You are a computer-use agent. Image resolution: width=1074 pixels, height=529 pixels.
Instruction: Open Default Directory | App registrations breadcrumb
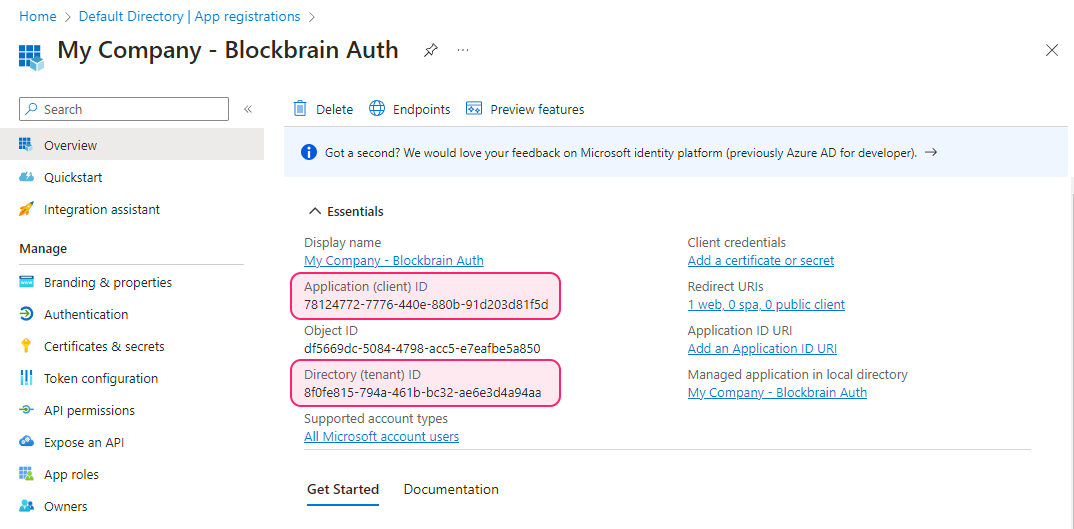coord(190,16)
